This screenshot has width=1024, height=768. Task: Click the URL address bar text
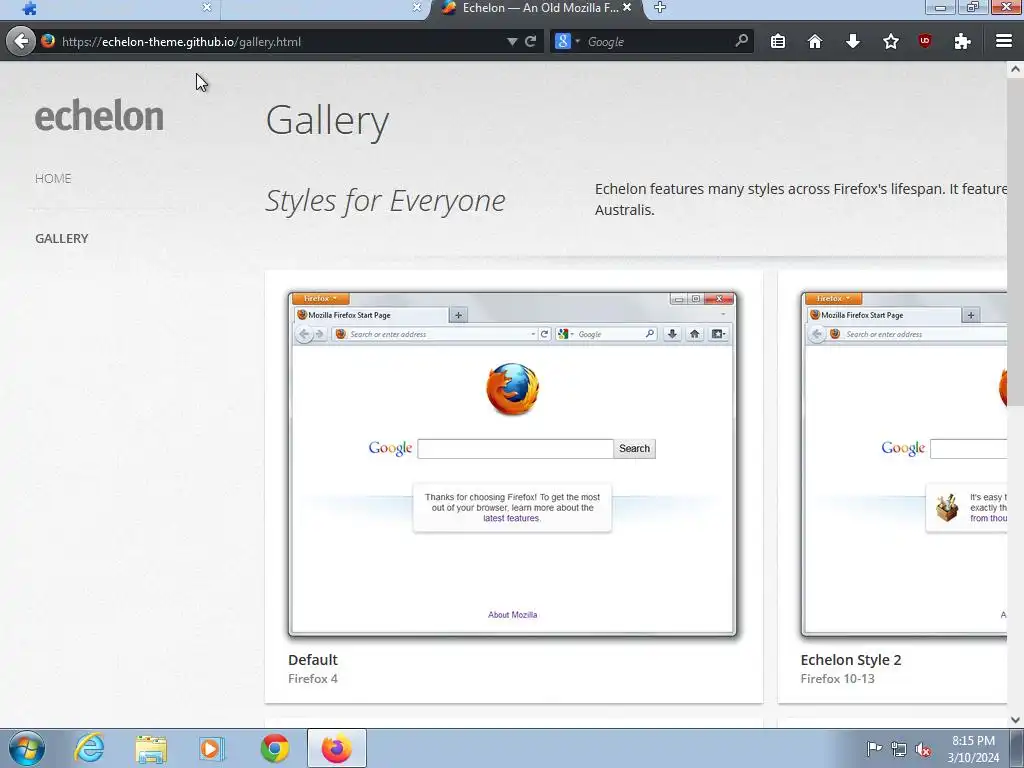[x=182, y=42]
